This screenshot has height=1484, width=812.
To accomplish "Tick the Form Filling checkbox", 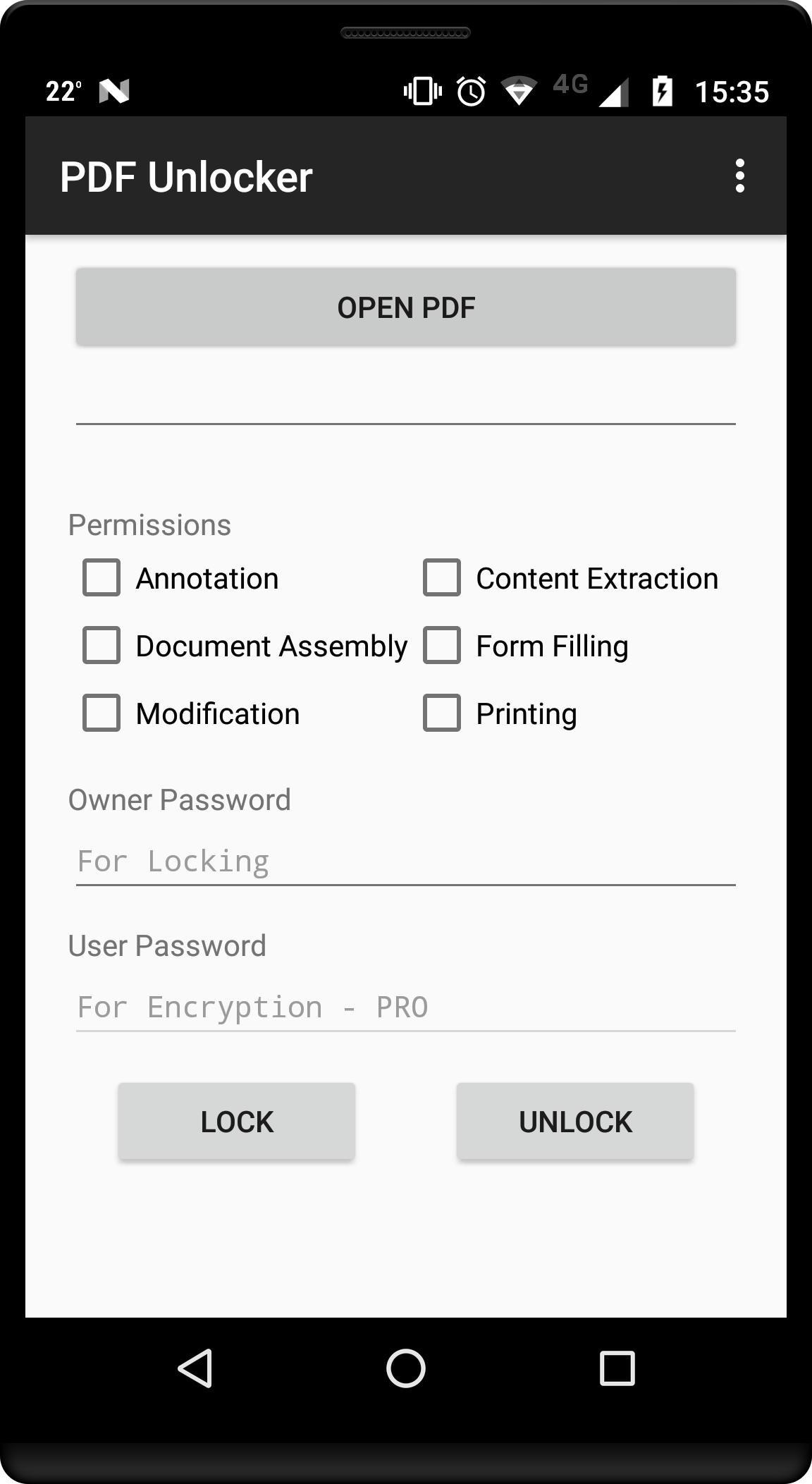I will point(442,646).
